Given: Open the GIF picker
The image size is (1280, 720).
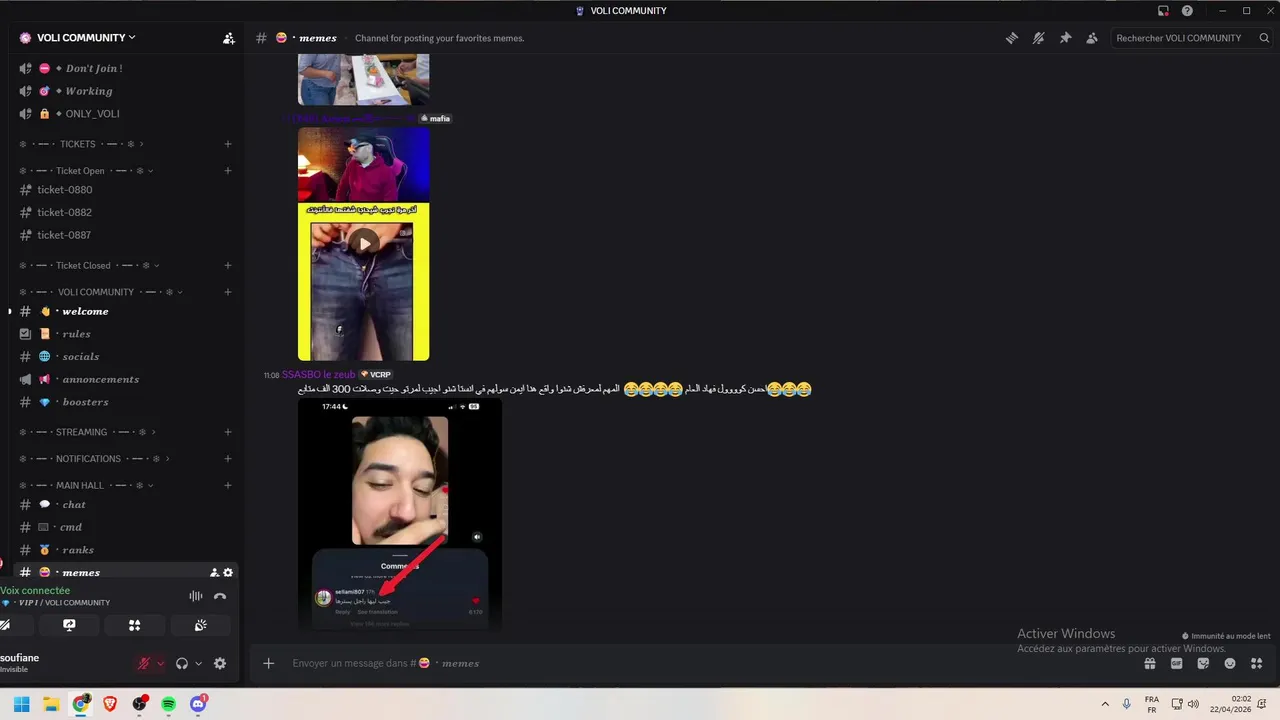Looking at the screenshot, I should 1176,663.
